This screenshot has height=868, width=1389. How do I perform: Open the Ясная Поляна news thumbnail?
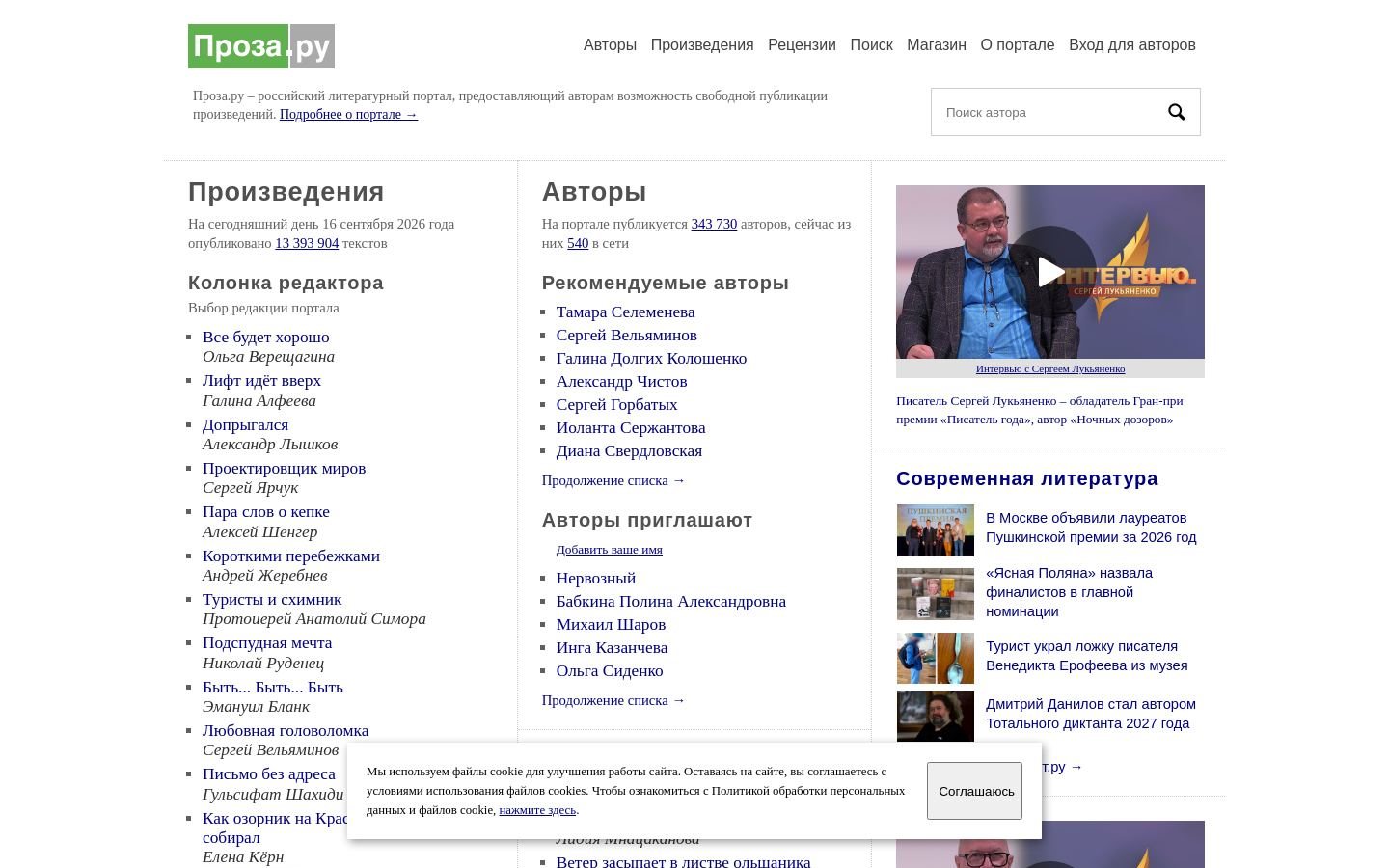click(x=936, y=594)
